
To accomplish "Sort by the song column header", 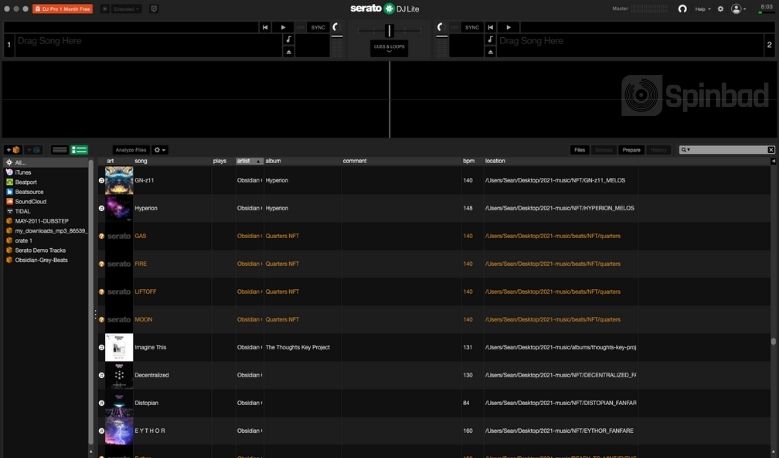I will (x=172, y=161).
